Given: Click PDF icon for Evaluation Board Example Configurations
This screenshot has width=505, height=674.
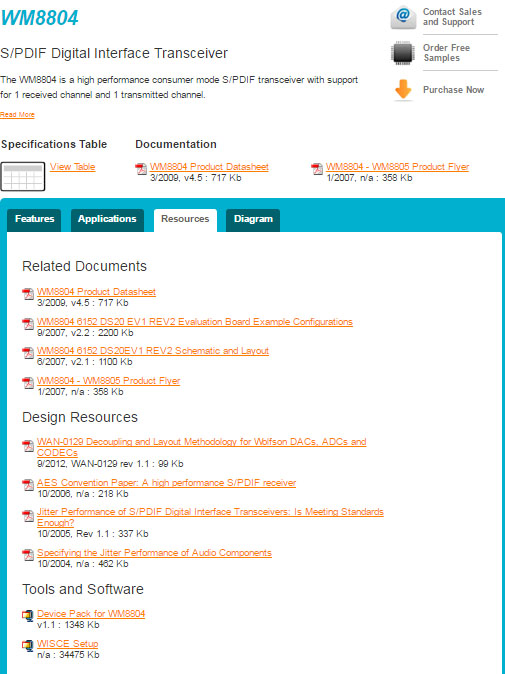Looking at the screenshot, I should 28,324.
